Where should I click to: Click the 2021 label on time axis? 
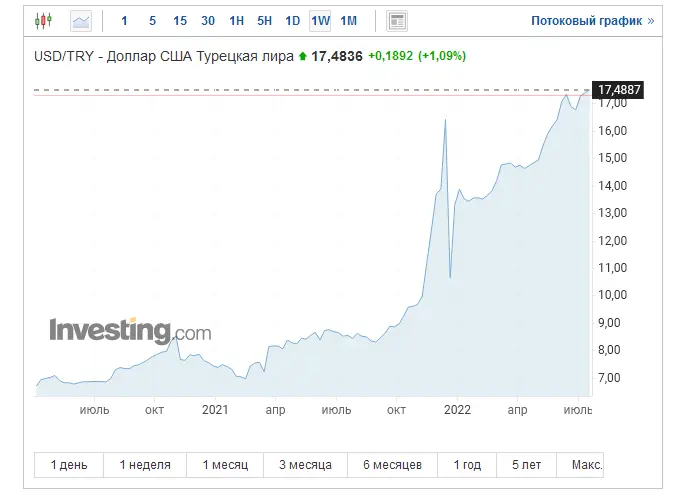coord(215,409)
